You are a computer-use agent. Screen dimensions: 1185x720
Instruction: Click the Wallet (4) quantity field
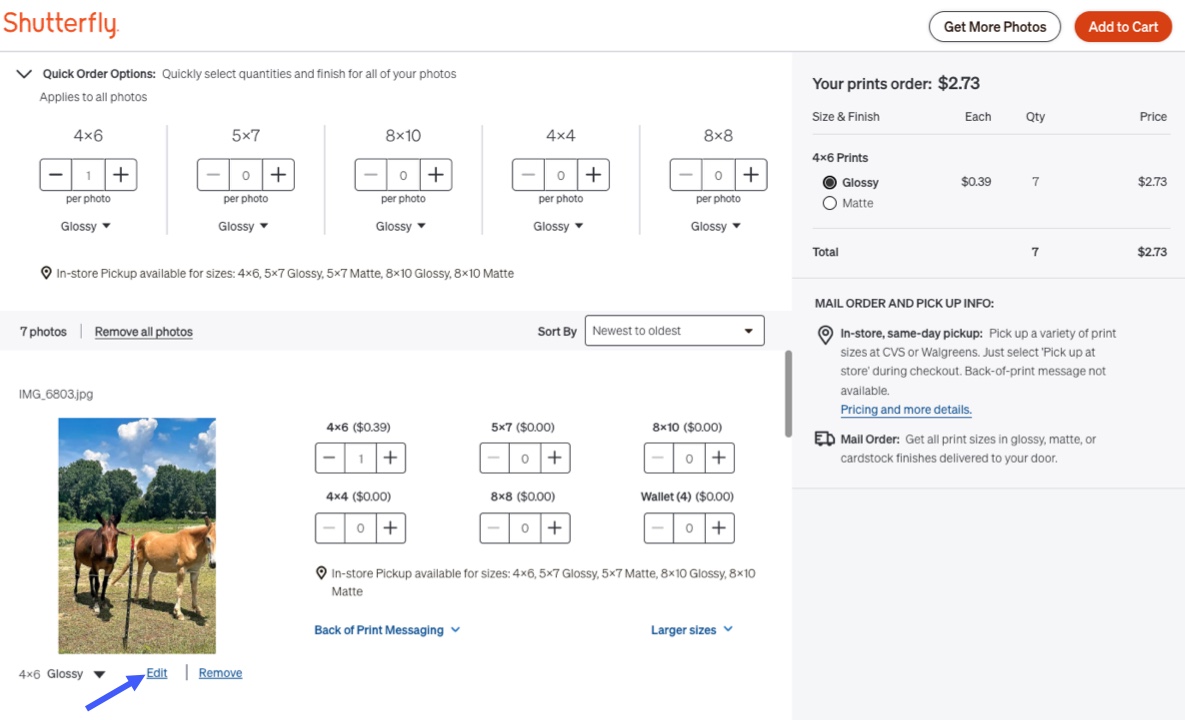tap(689, 528)
